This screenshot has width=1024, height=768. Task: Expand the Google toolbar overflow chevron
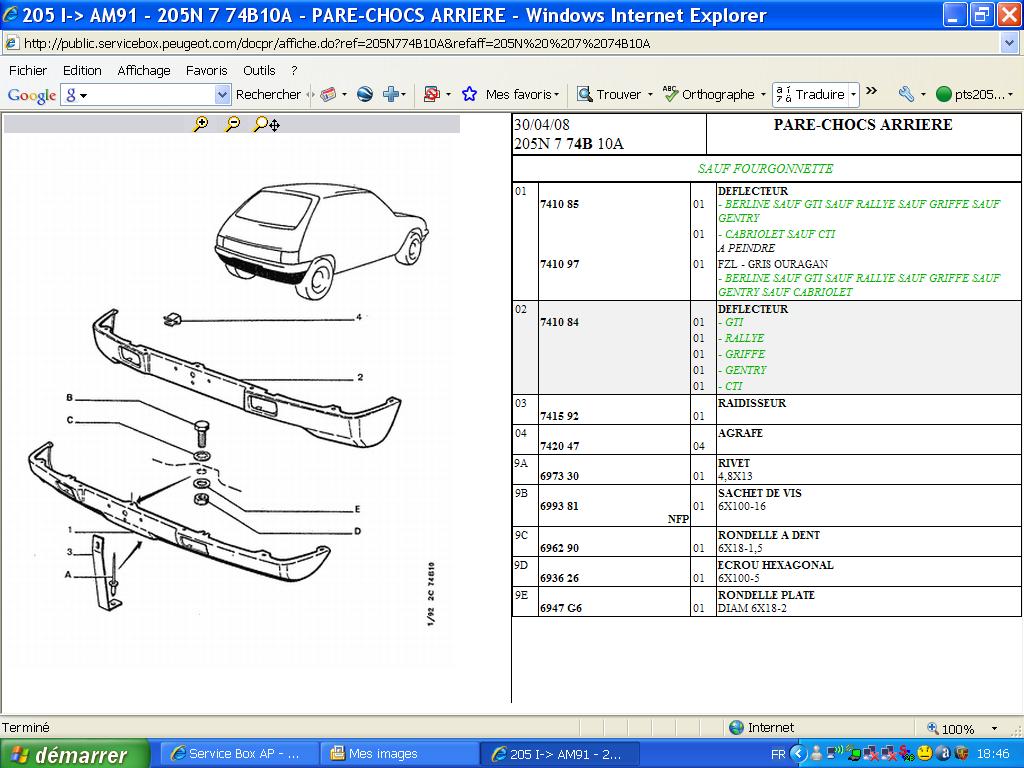(871, 91)
